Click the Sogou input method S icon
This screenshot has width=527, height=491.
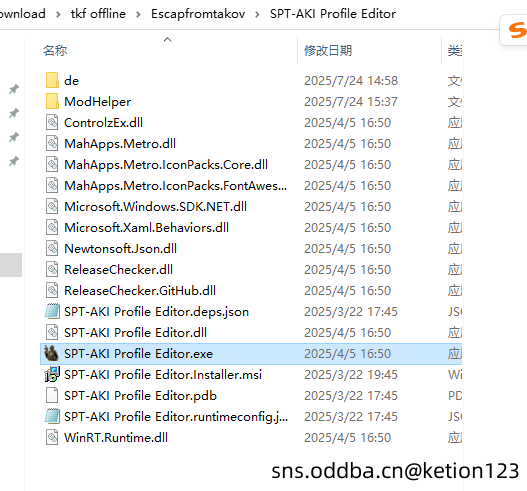point(517,30)
